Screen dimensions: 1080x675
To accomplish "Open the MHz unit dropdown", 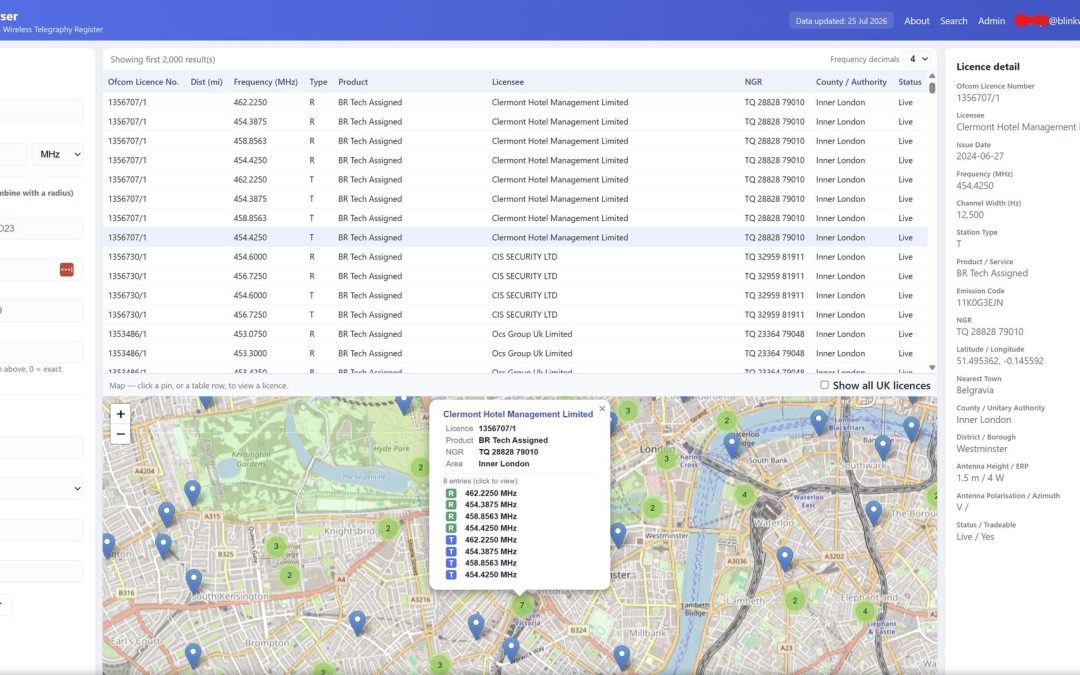I will point(58,154).
